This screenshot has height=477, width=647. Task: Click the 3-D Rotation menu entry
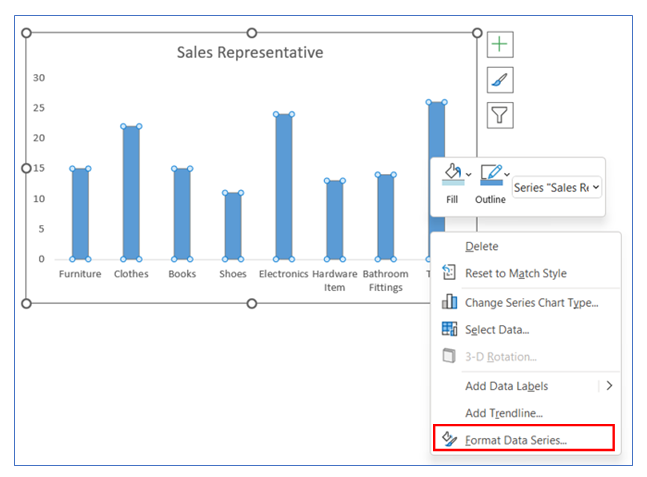(x=526, y=357)
